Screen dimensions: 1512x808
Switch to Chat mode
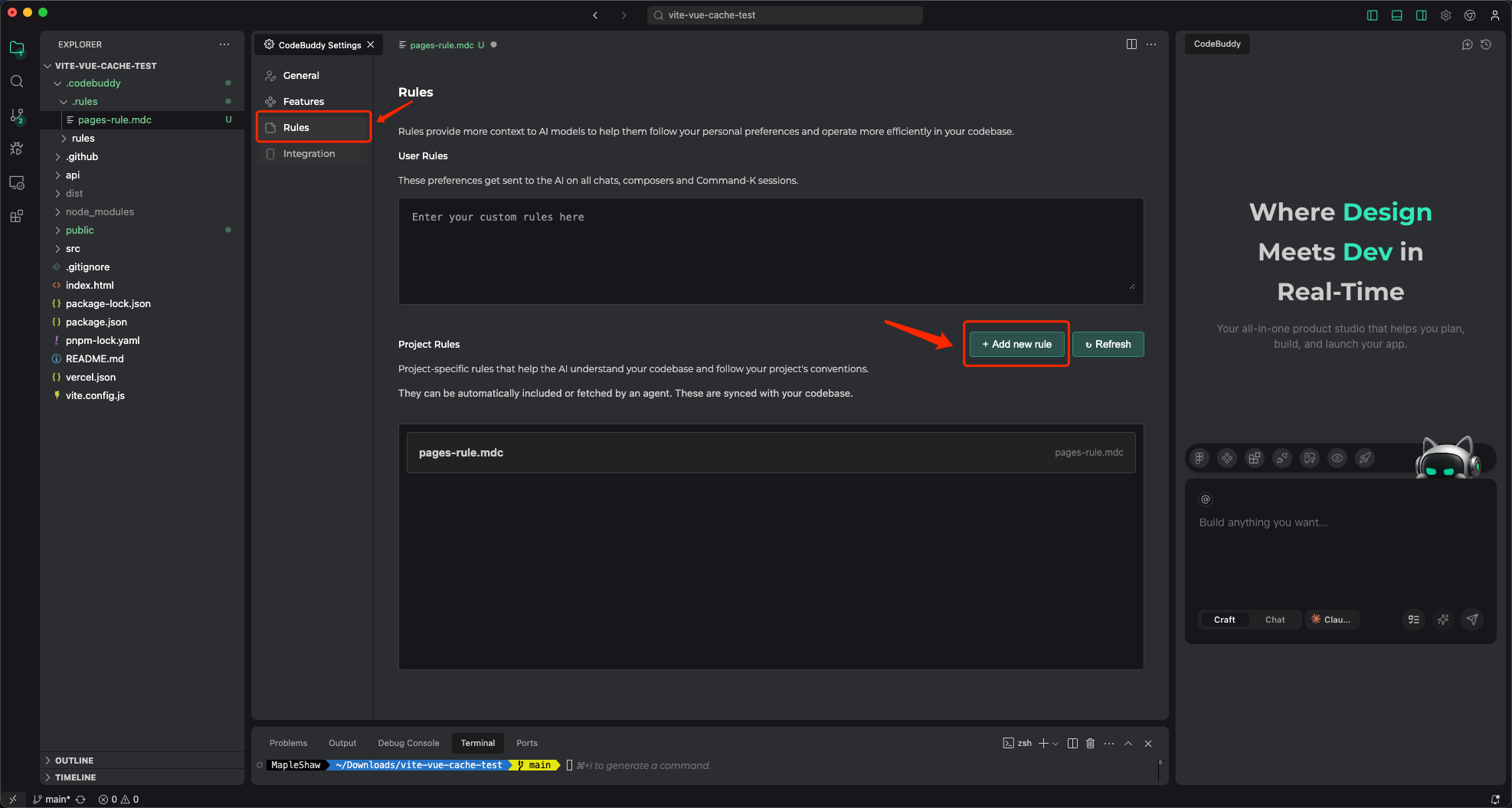click(1275, 620)
